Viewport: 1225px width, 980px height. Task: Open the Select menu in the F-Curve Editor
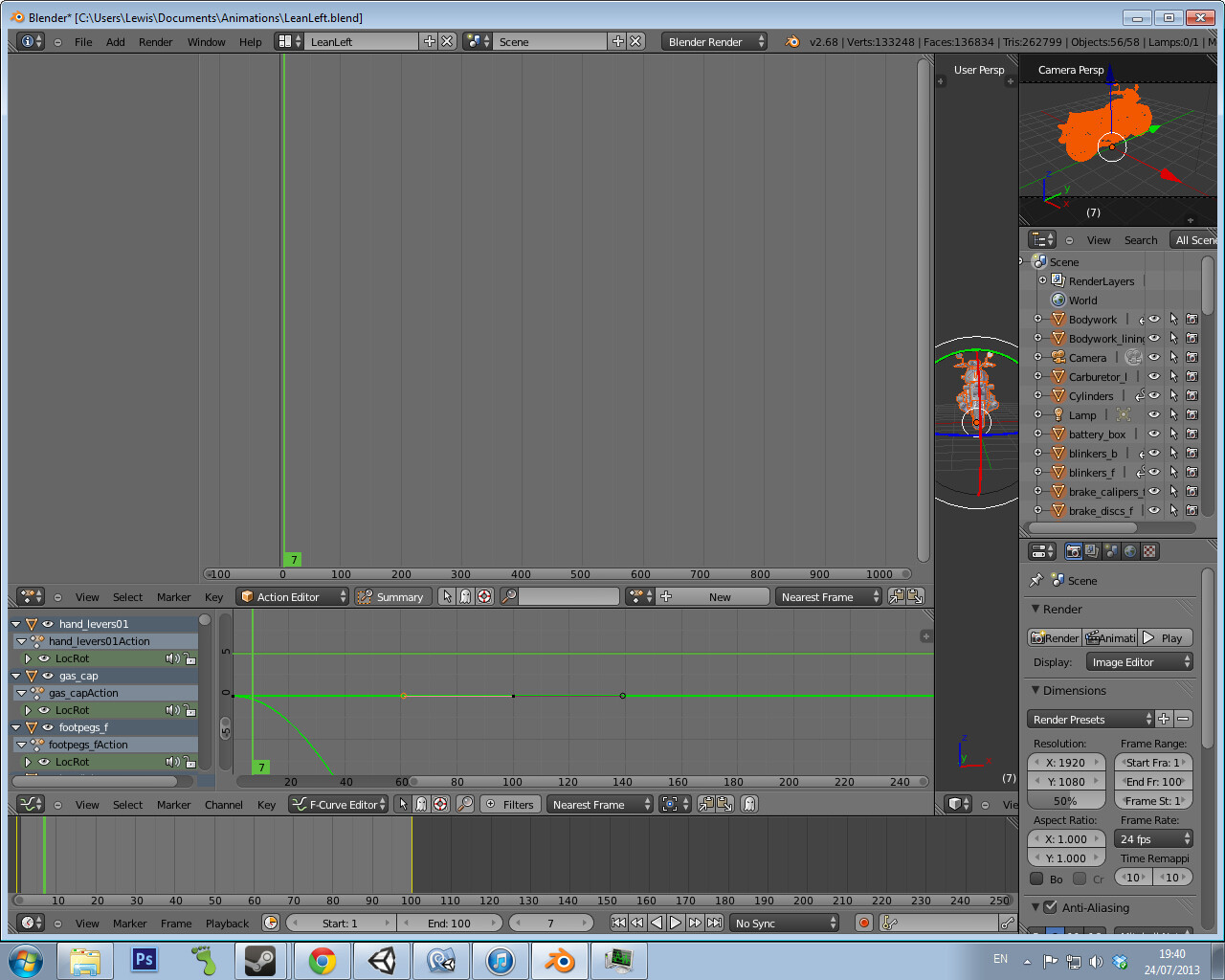tap(126, 804)
